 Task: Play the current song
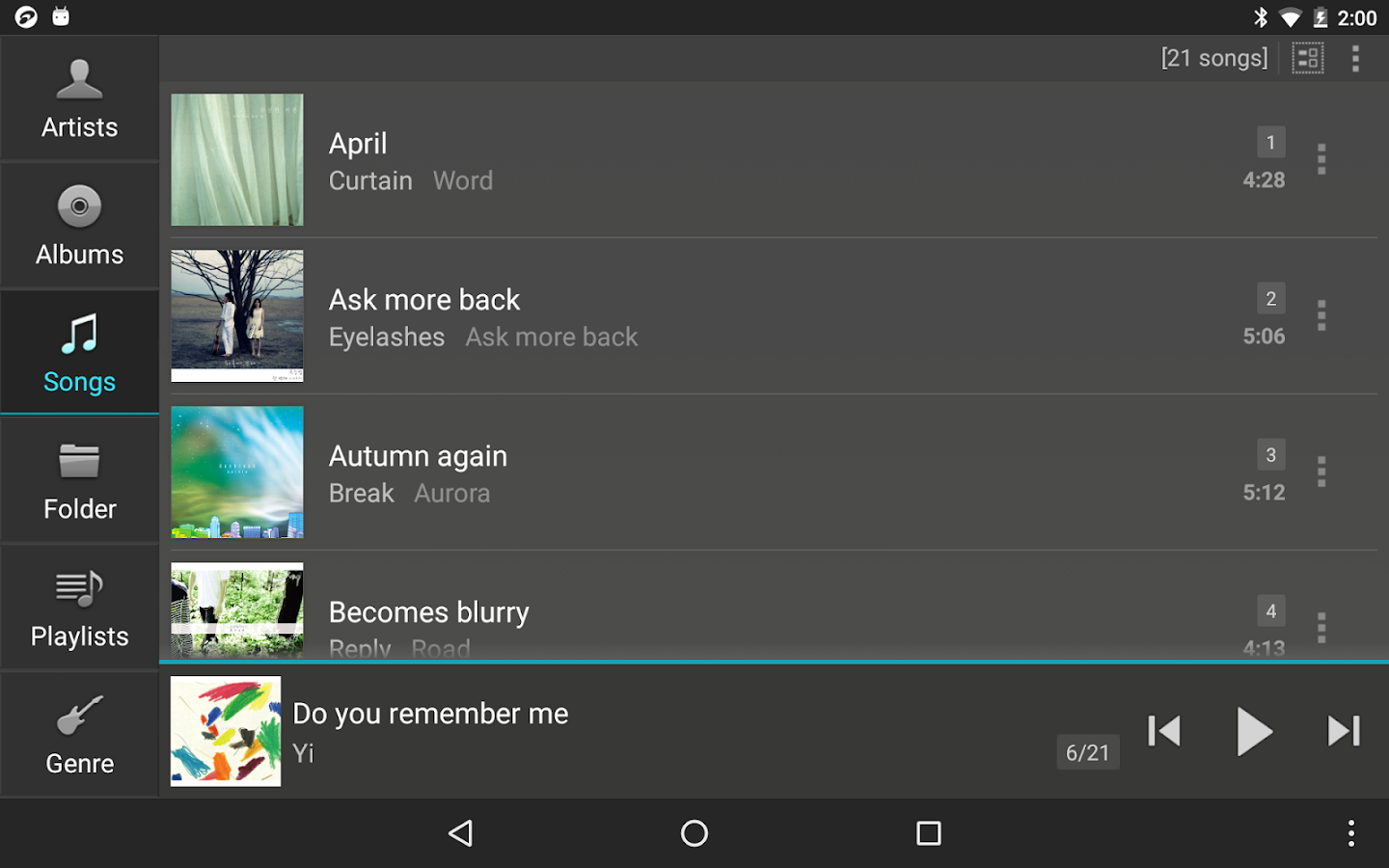pyautogui.click(x=1253, y=731)
